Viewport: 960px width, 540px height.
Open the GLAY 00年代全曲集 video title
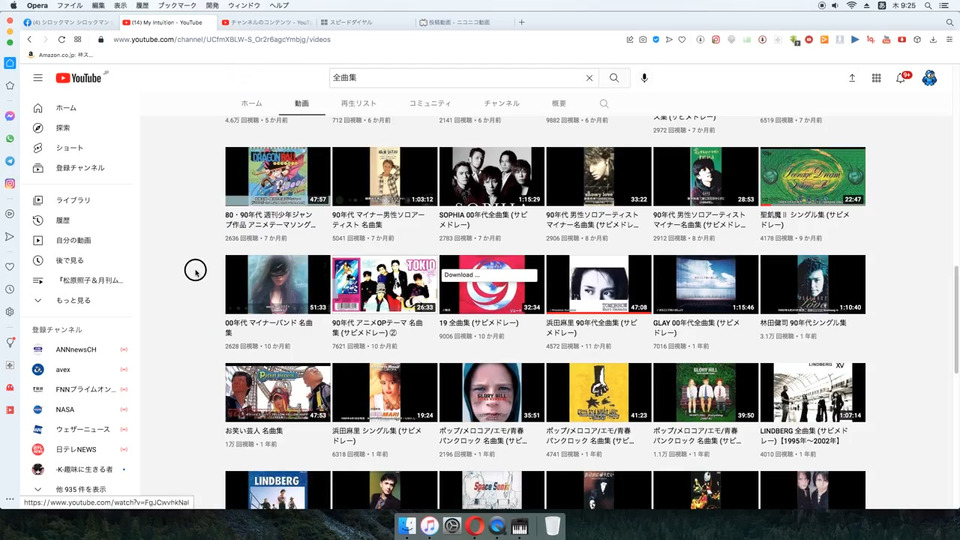tap(696, 328)
